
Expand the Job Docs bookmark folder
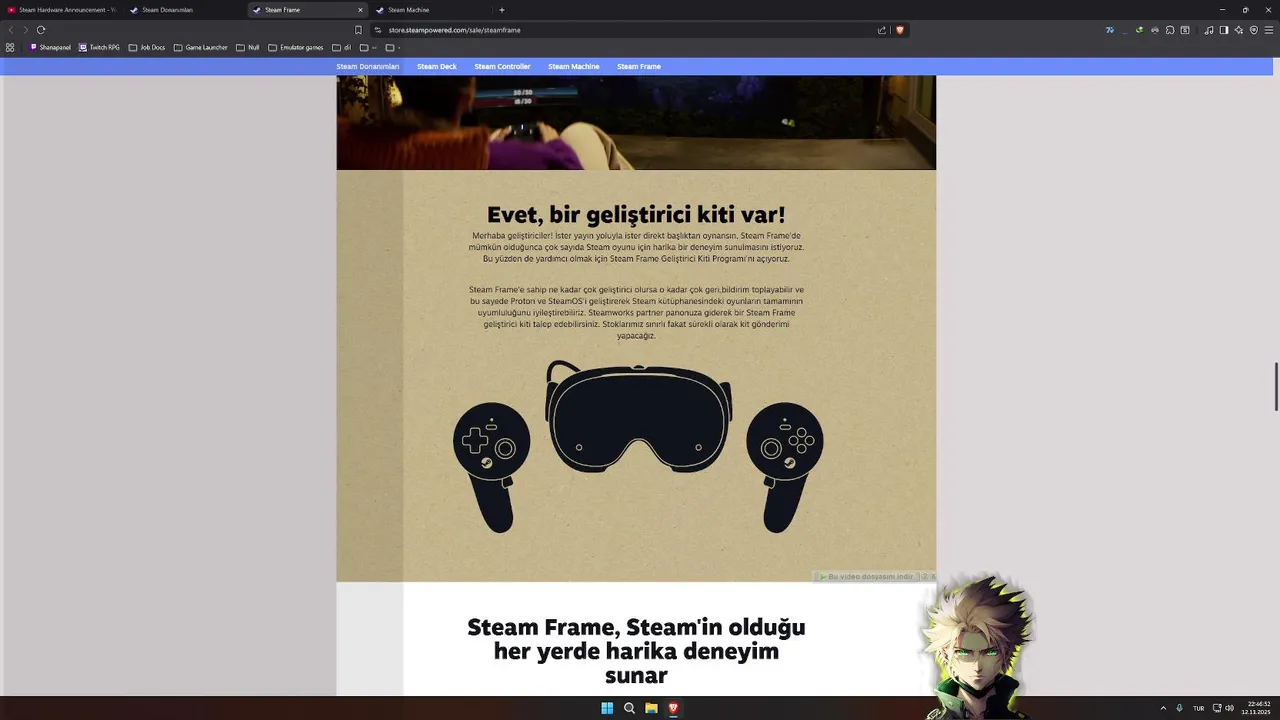coord(147,47)
